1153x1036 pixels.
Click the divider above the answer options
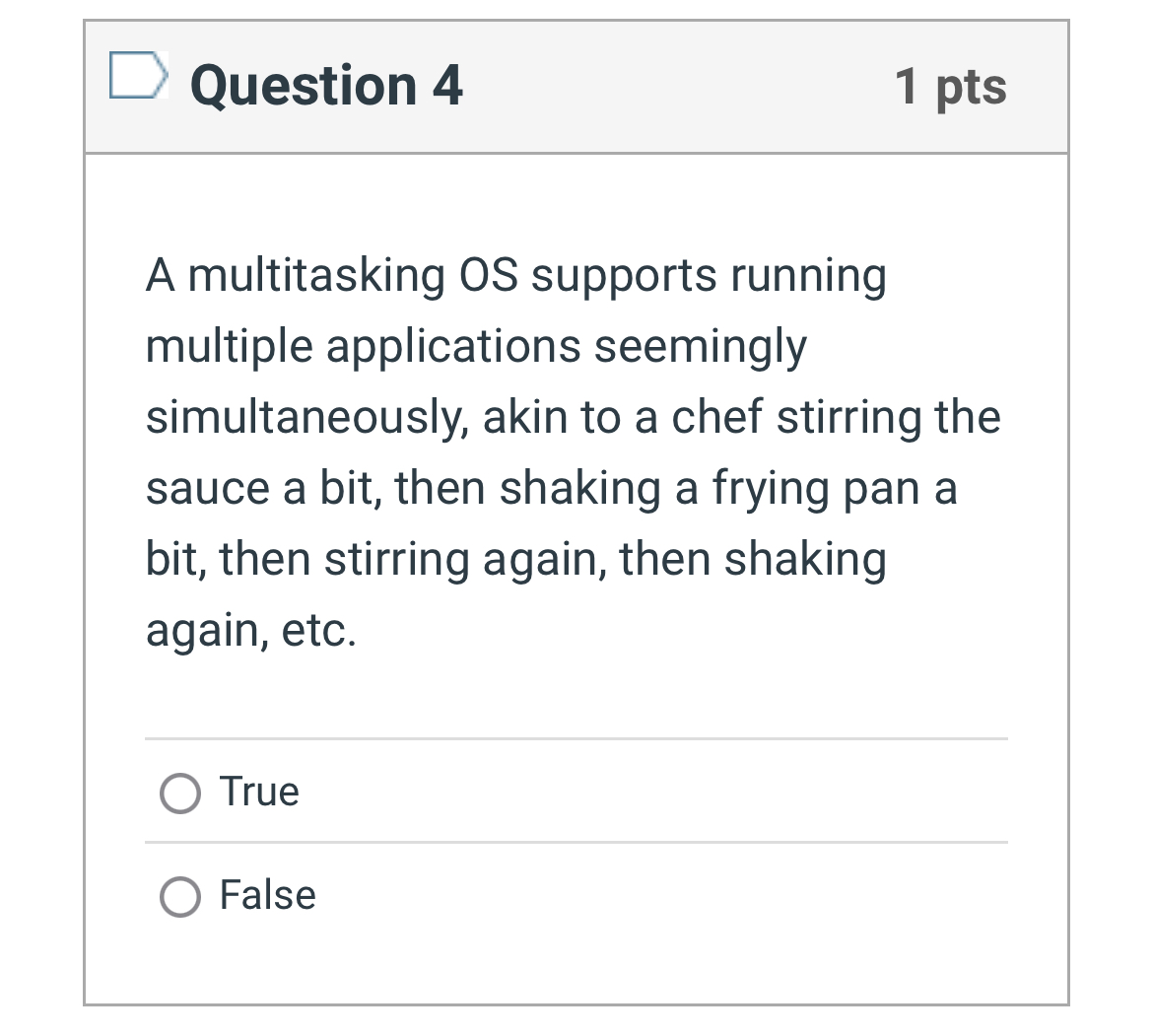[576, 739]
